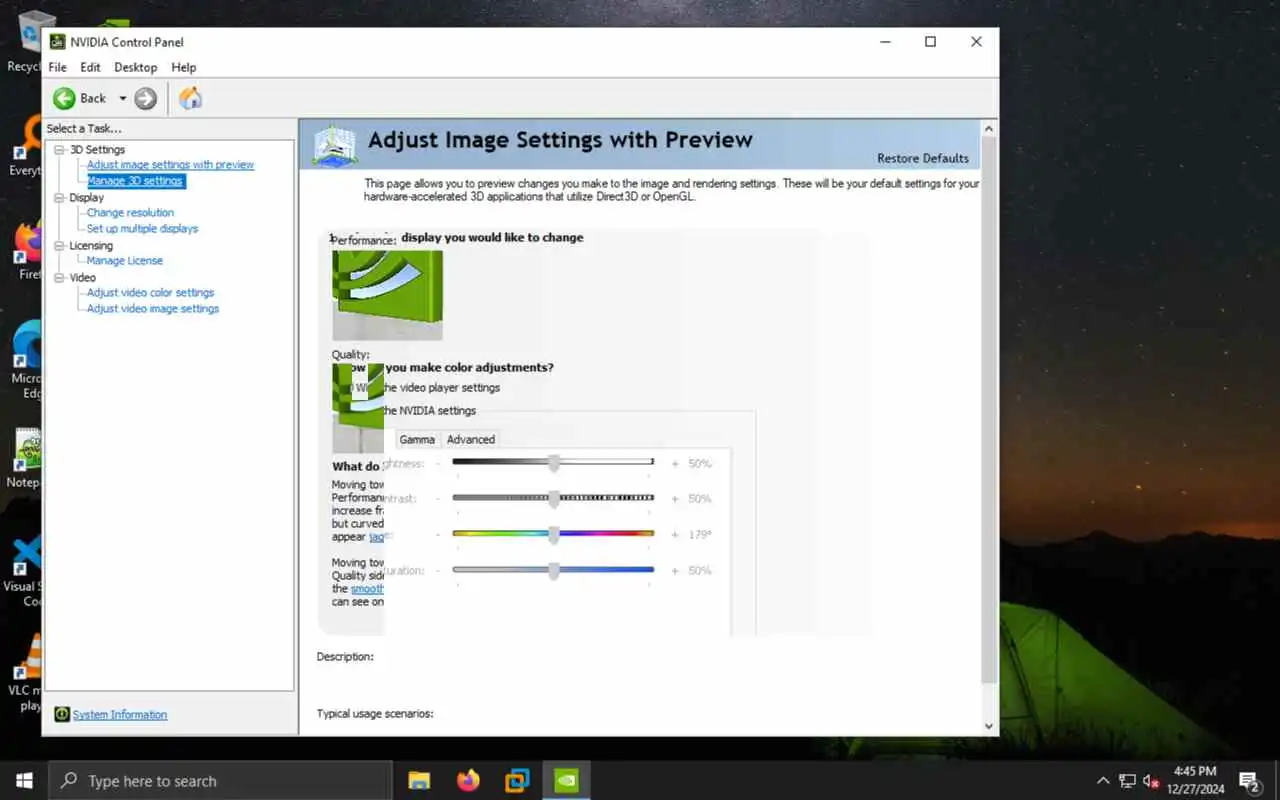Open the Back history dropdown arrow
The image size is (1280, 800).
tap(123, 98)
